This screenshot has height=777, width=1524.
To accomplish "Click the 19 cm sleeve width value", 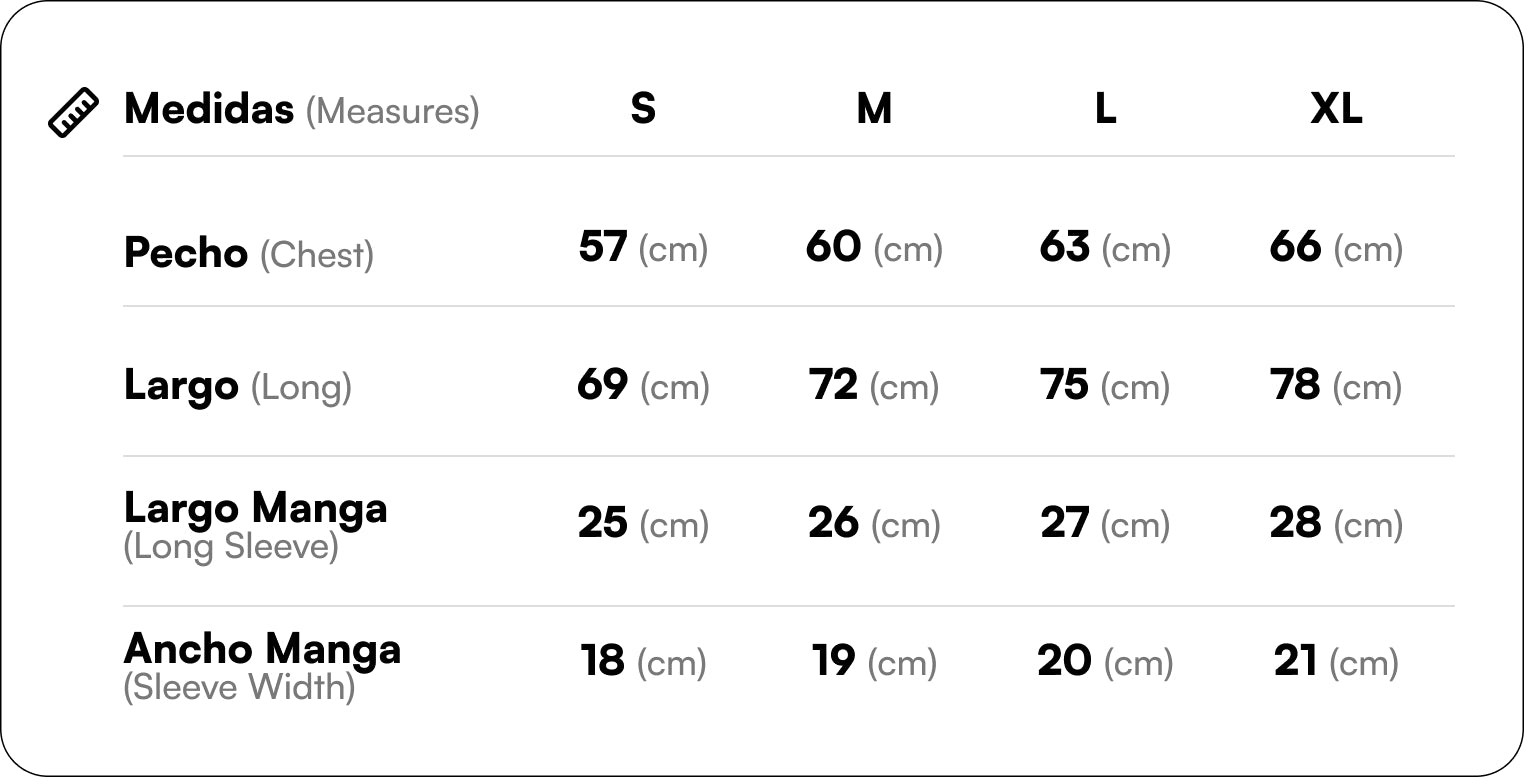I will coord(873,661).
